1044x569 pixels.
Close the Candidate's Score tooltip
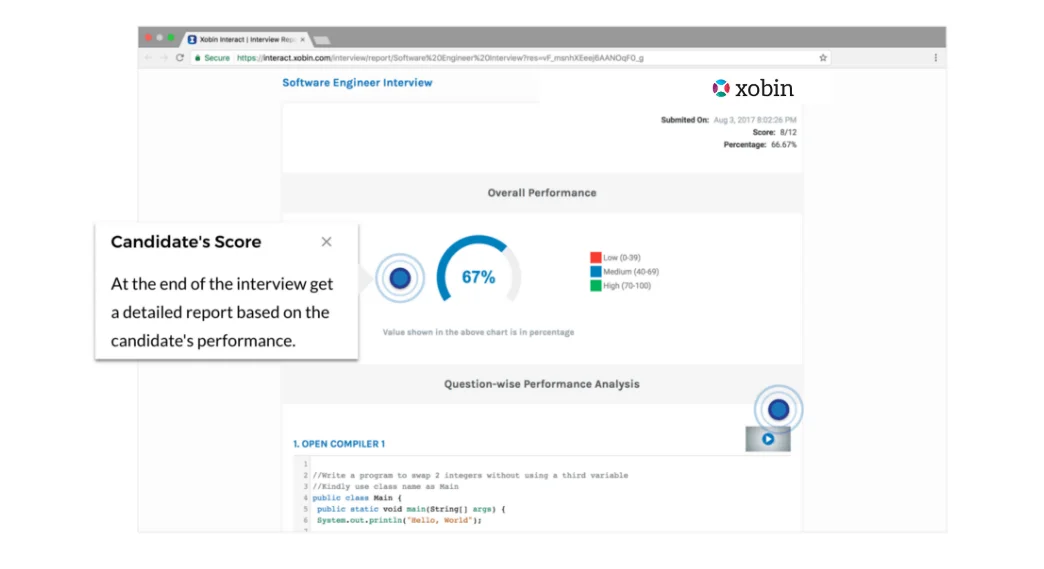pos(326,242)
